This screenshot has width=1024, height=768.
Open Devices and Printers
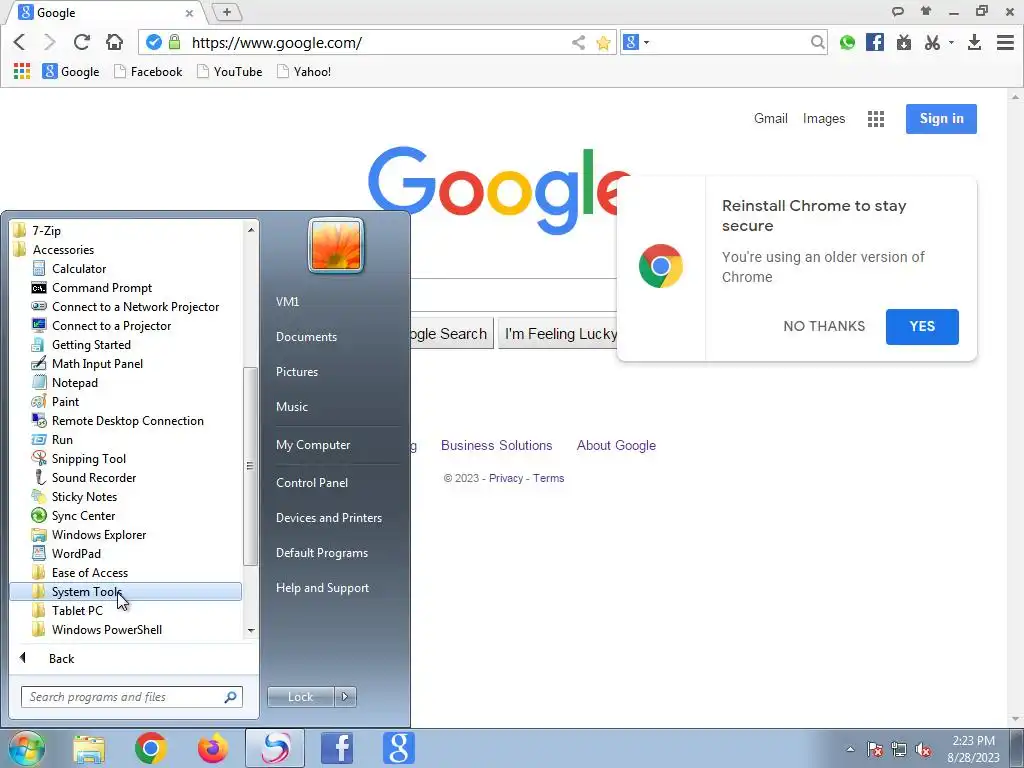coord(328,518)
